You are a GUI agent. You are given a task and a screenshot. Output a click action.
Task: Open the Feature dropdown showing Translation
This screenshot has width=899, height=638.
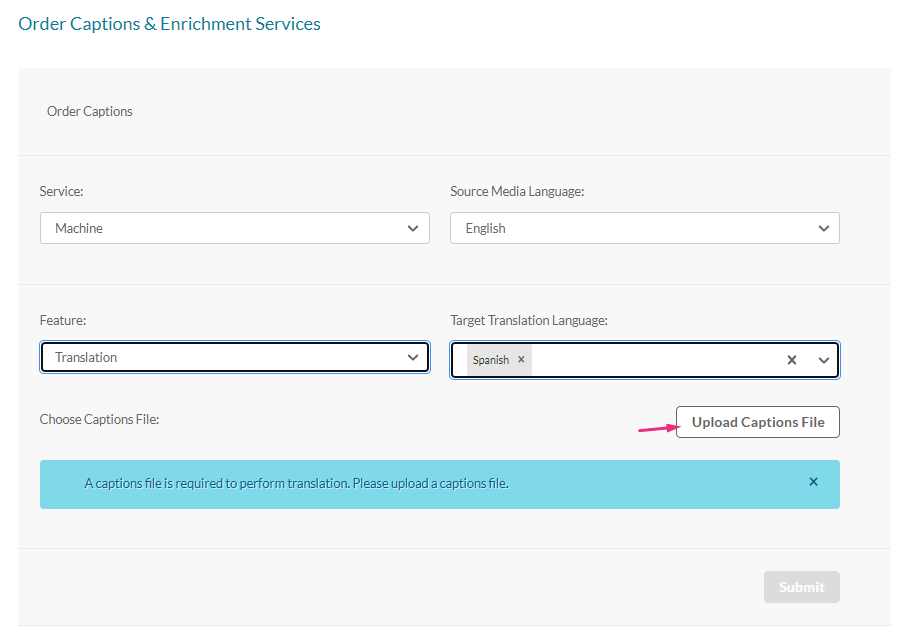coord(225,357)
